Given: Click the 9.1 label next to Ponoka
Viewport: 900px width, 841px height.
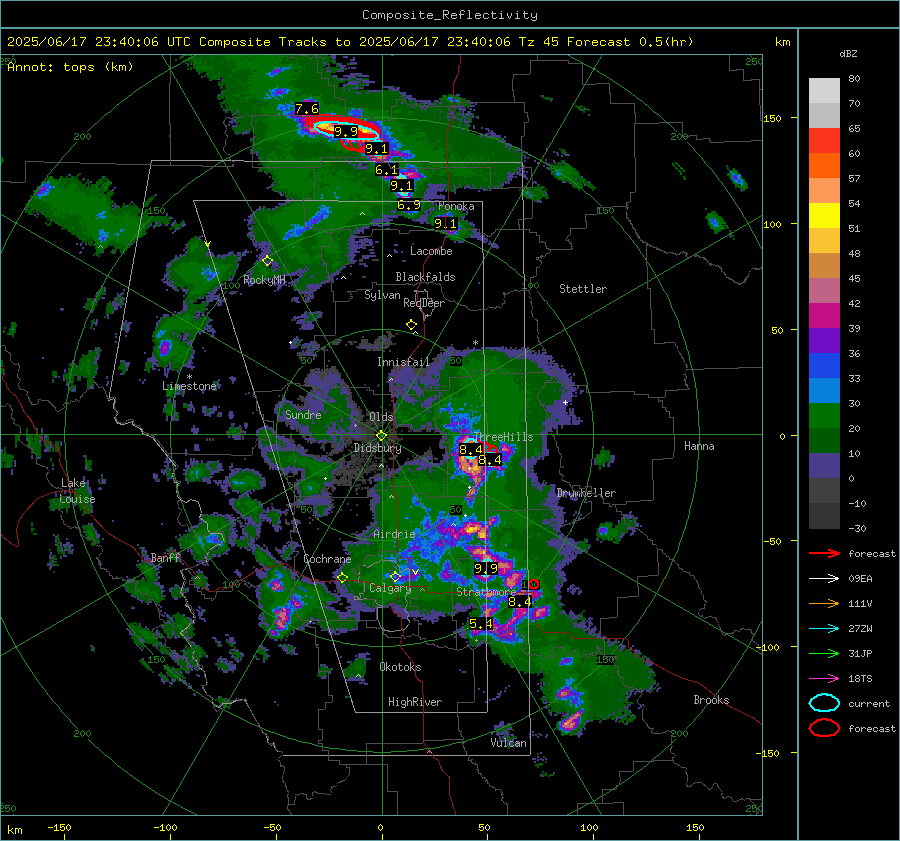Looking at the screenshot, I should [445, 223].
